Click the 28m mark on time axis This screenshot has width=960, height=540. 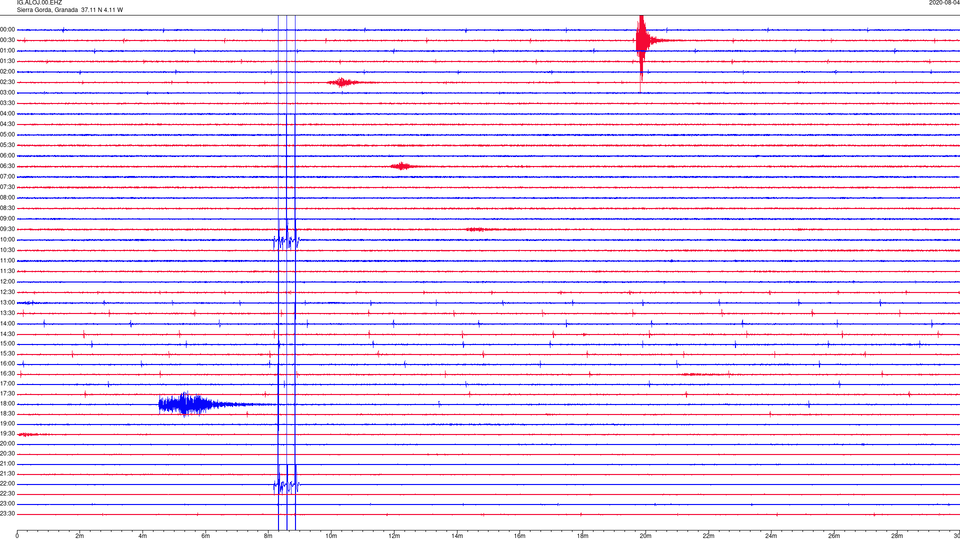(897, 536)
